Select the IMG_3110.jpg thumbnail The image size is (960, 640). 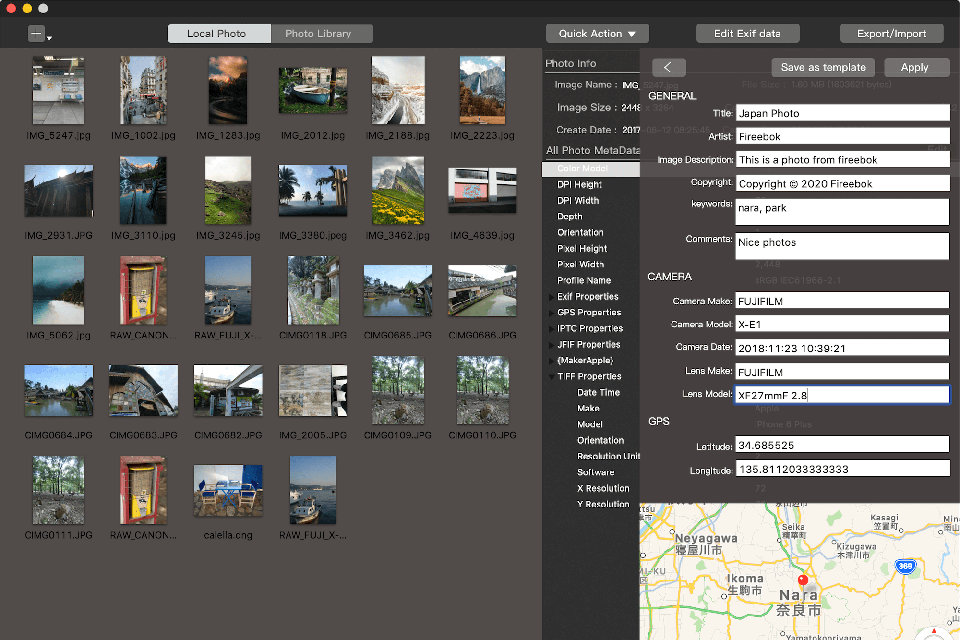click(x=143, y=190)
